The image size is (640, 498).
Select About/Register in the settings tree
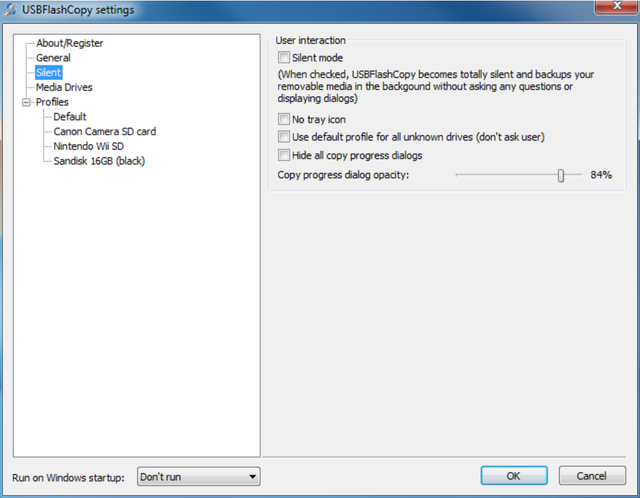[69, 43]
